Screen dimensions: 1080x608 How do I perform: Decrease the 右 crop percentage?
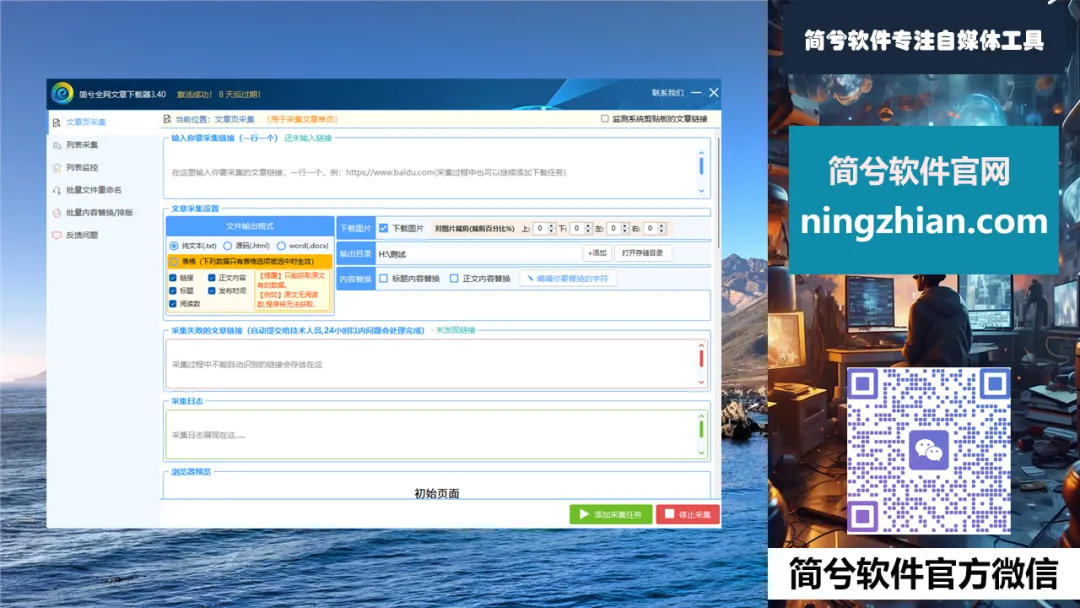(x=662, y=231)
